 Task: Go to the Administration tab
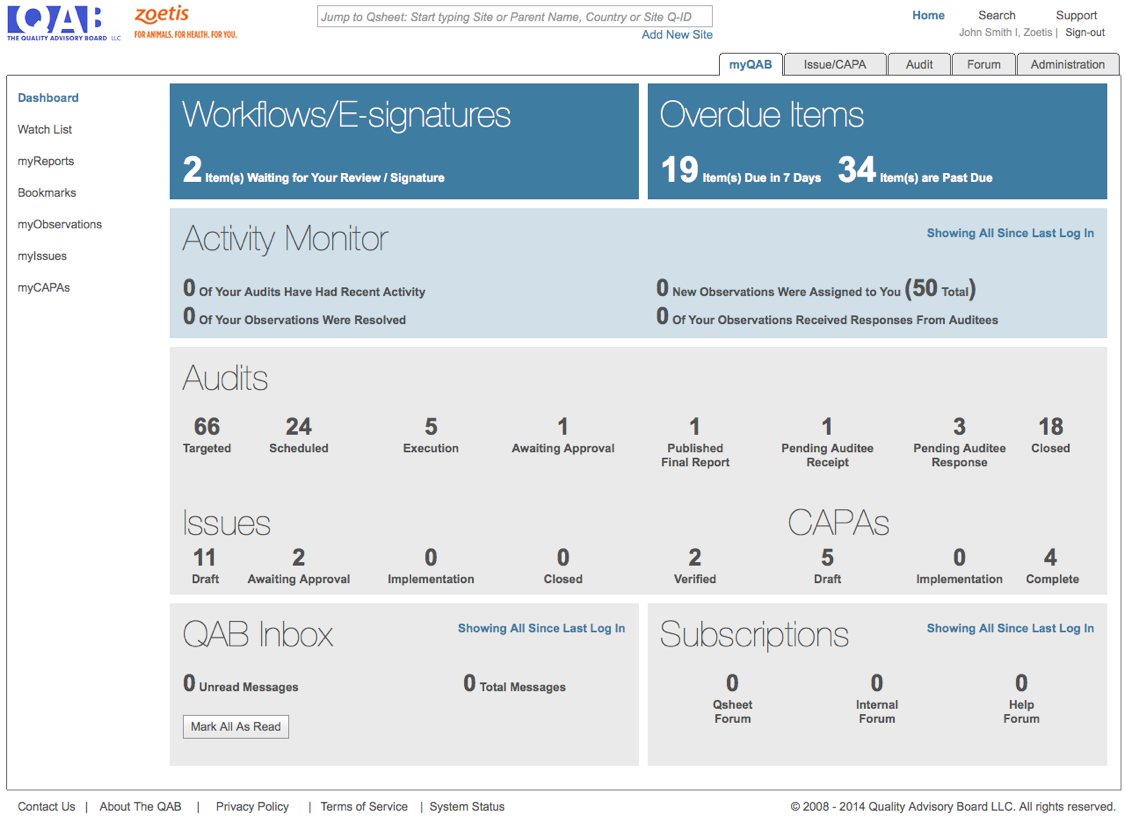coord(1067,64)
